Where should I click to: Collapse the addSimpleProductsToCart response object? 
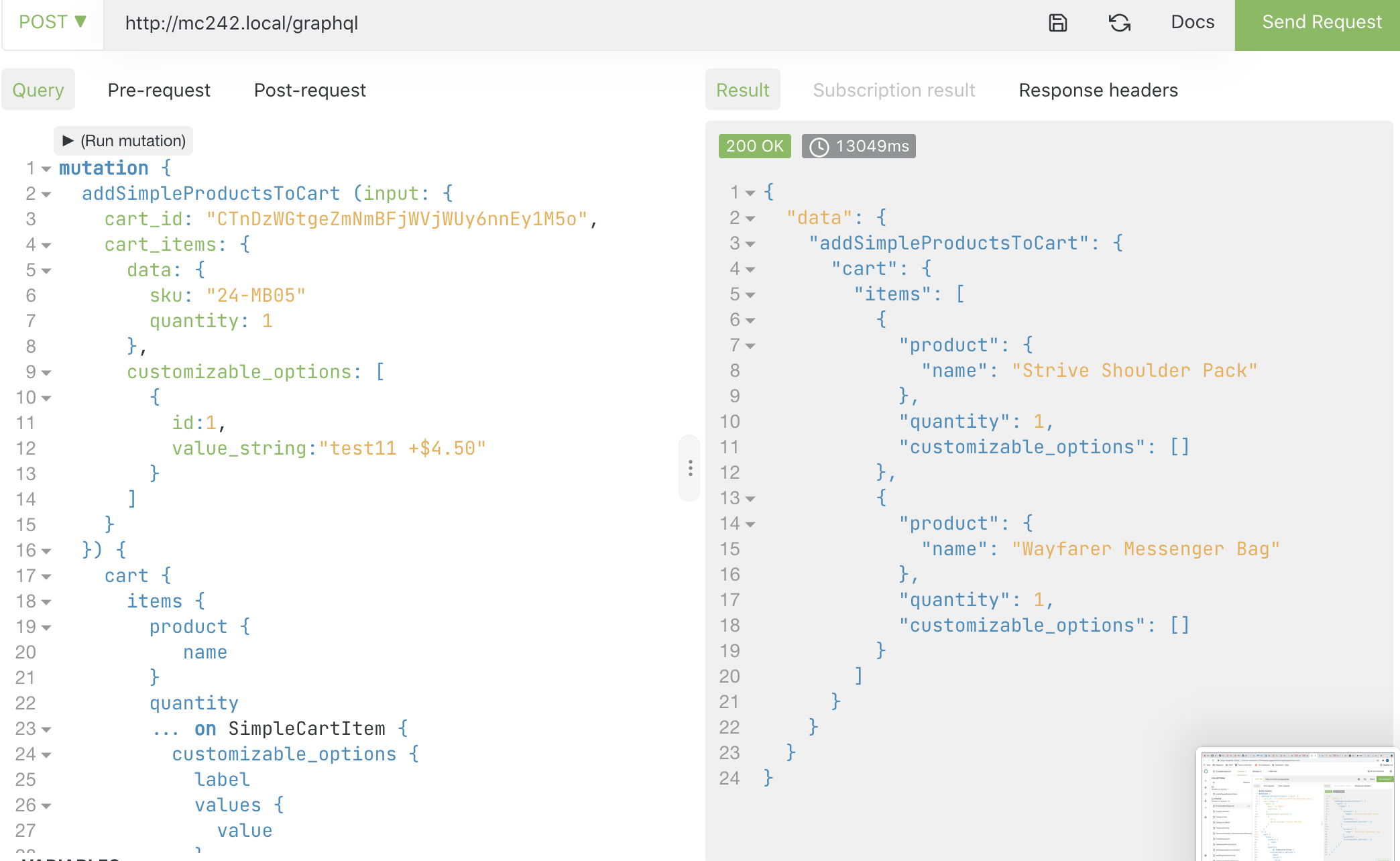pyautogui.click(x=750, y=244)
